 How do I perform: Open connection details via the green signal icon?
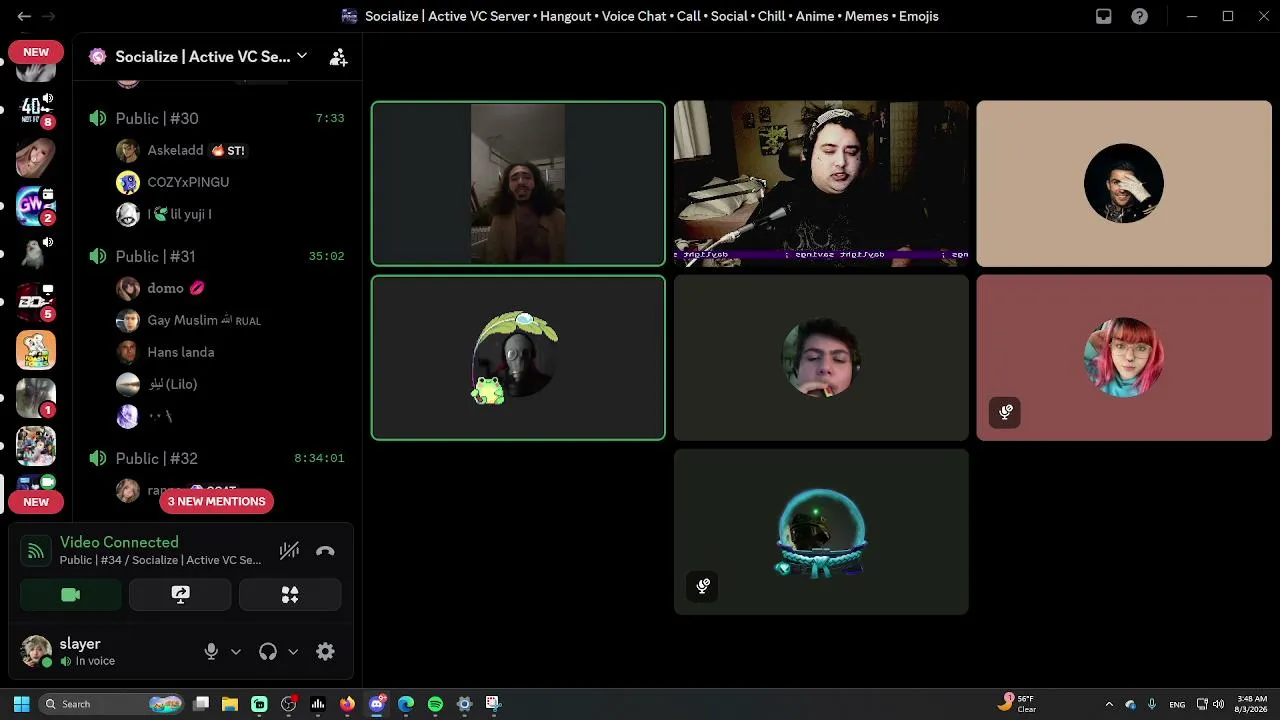[36, 551]
